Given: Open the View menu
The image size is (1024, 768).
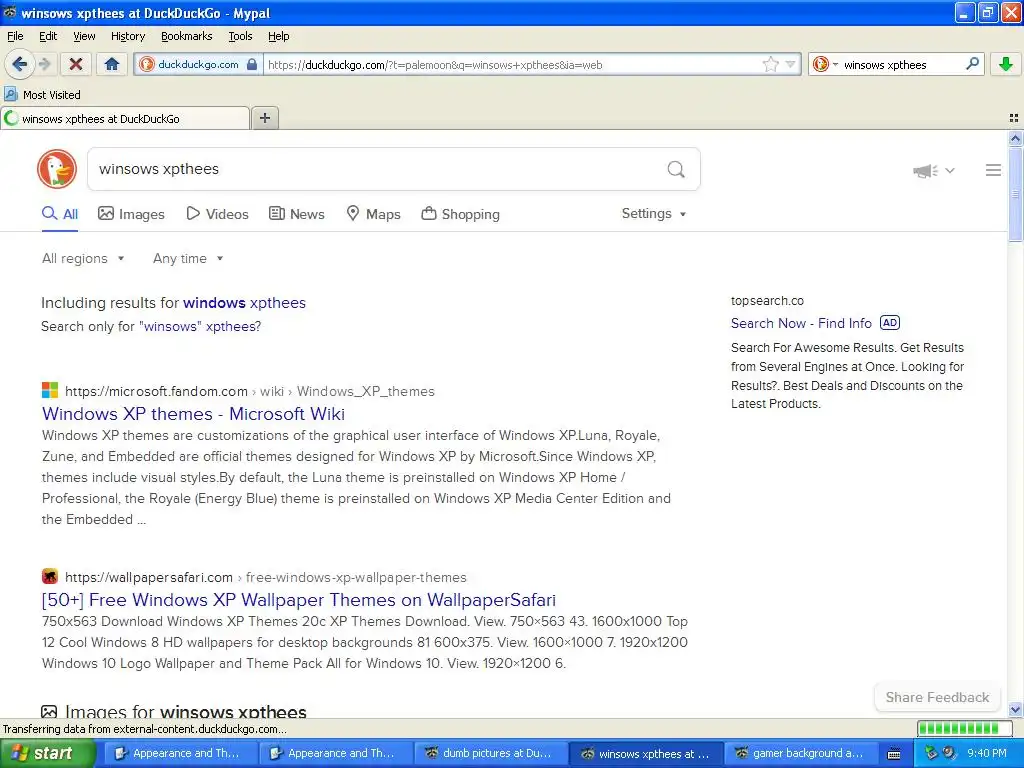Looking at the screenshot, I should tap(84, 36).
